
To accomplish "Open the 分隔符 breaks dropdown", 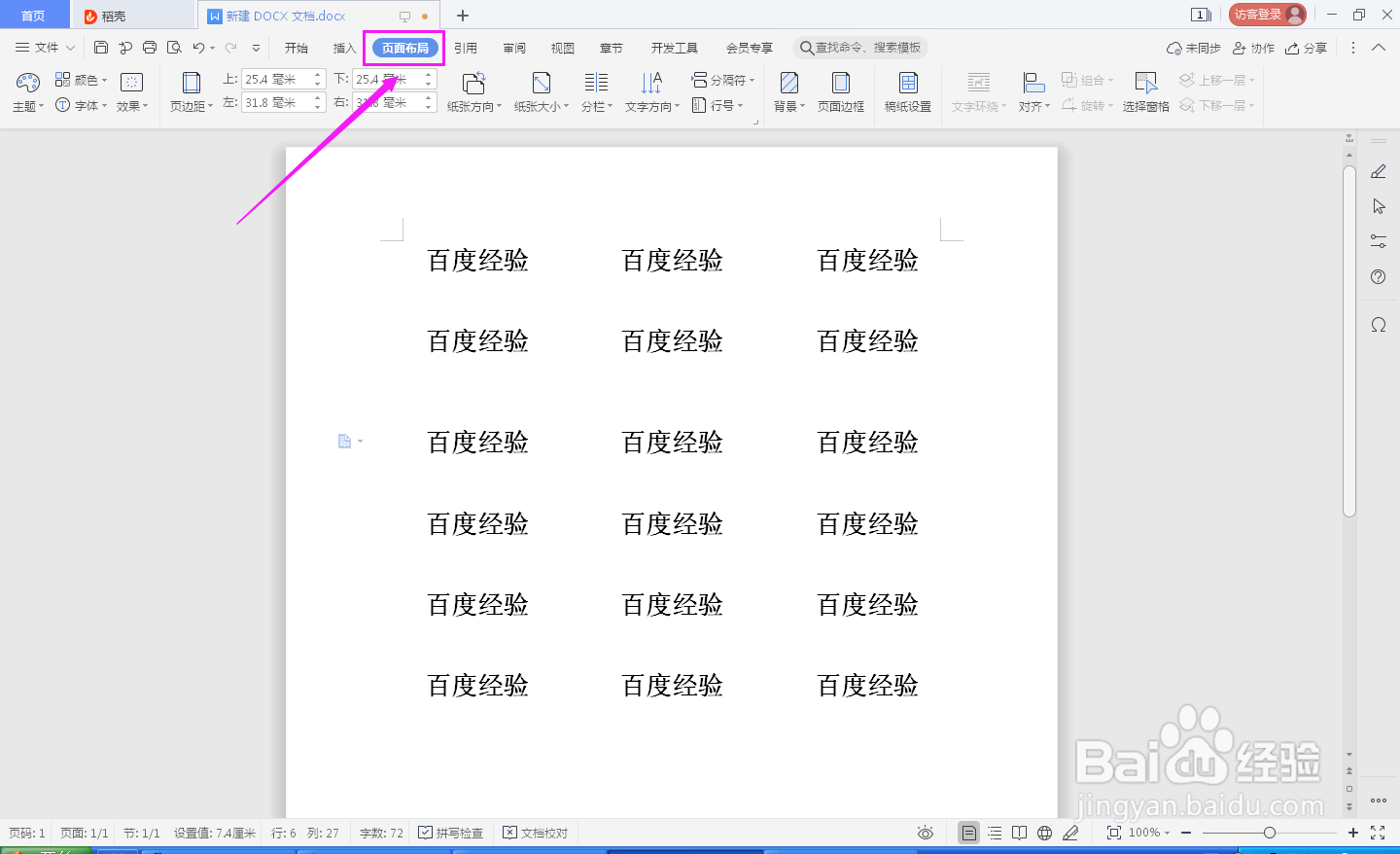I will coord(723,80).
